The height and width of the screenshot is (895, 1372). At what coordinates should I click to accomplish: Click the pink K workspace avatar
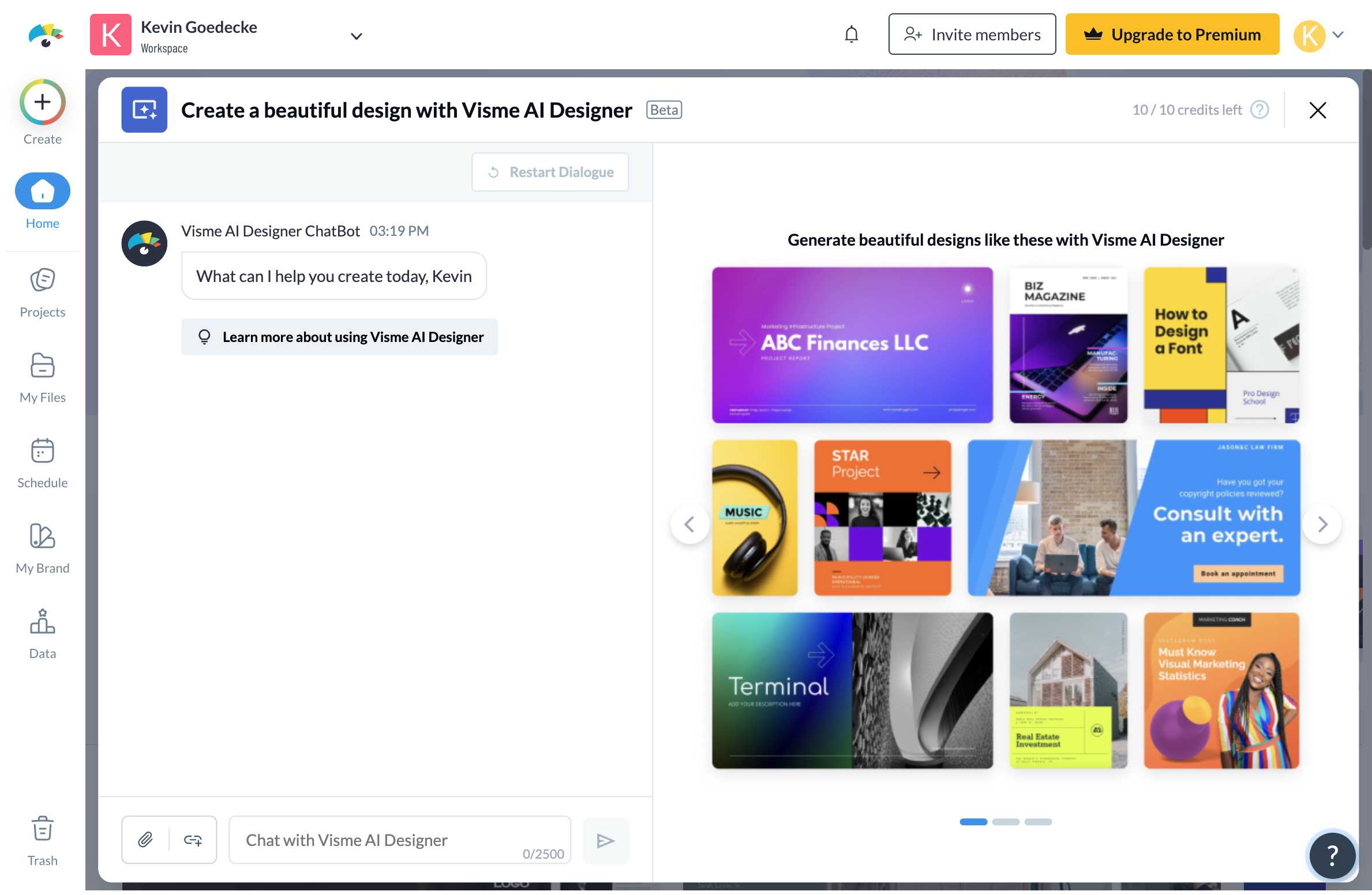tap(110, 35)
